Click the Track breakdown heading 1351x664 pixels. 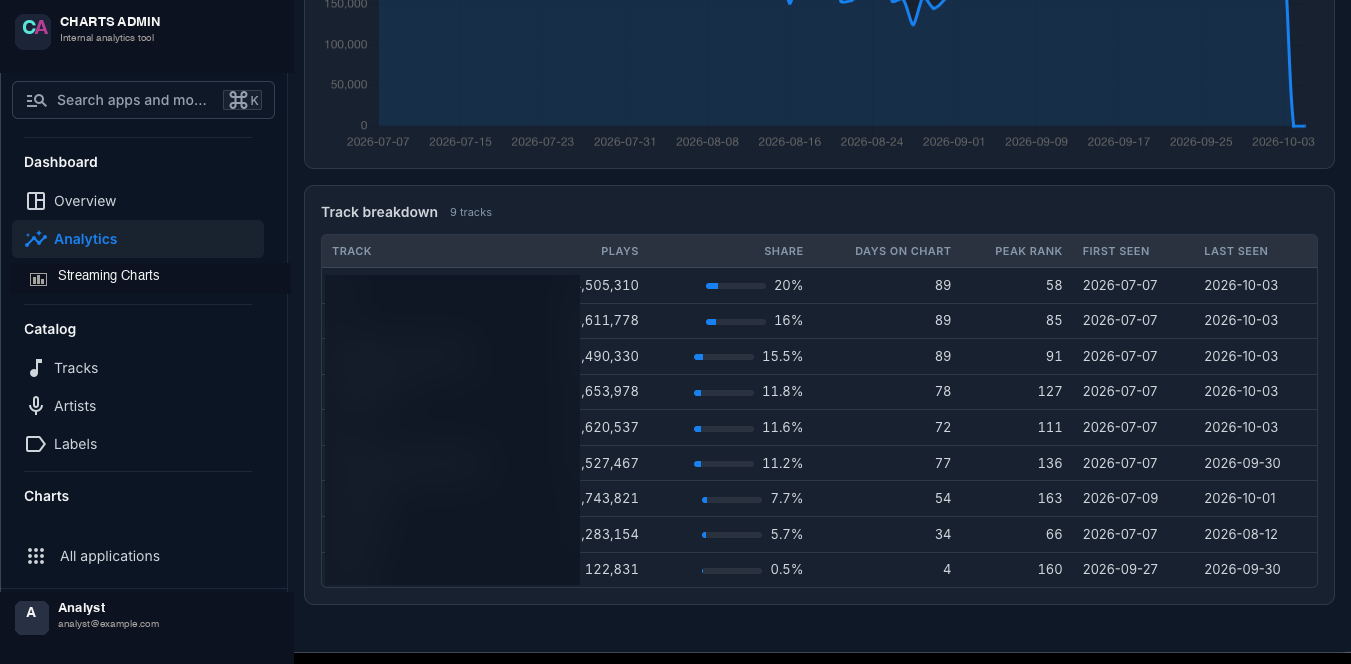pos(379,212)
